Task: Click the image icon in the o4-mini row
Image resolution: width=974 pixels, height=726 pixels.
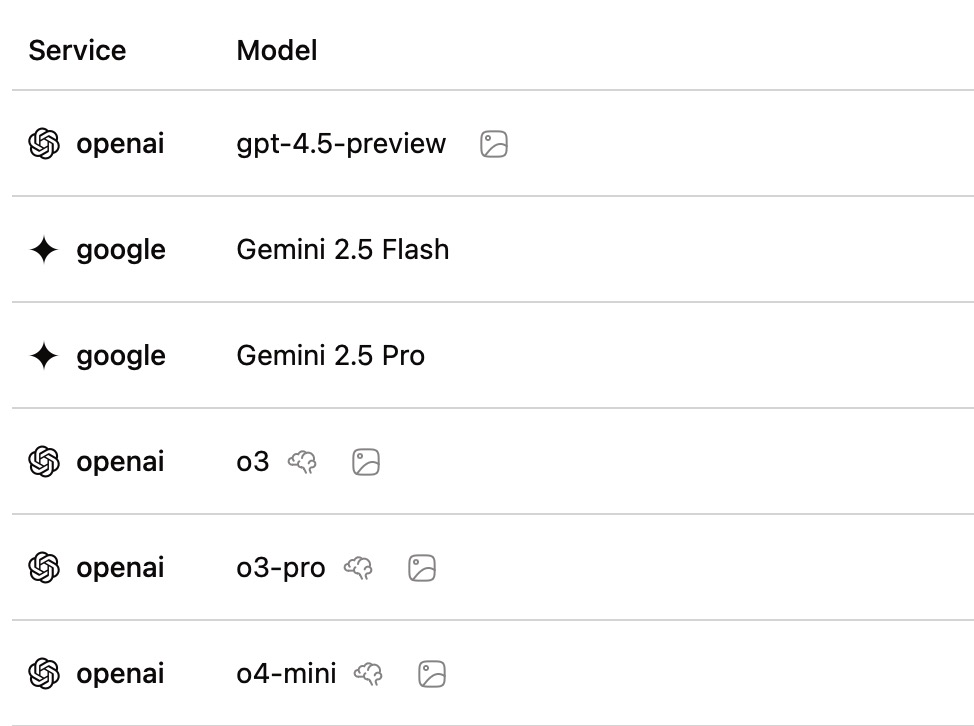Action: pyautogui.click(x=432, y=674)
